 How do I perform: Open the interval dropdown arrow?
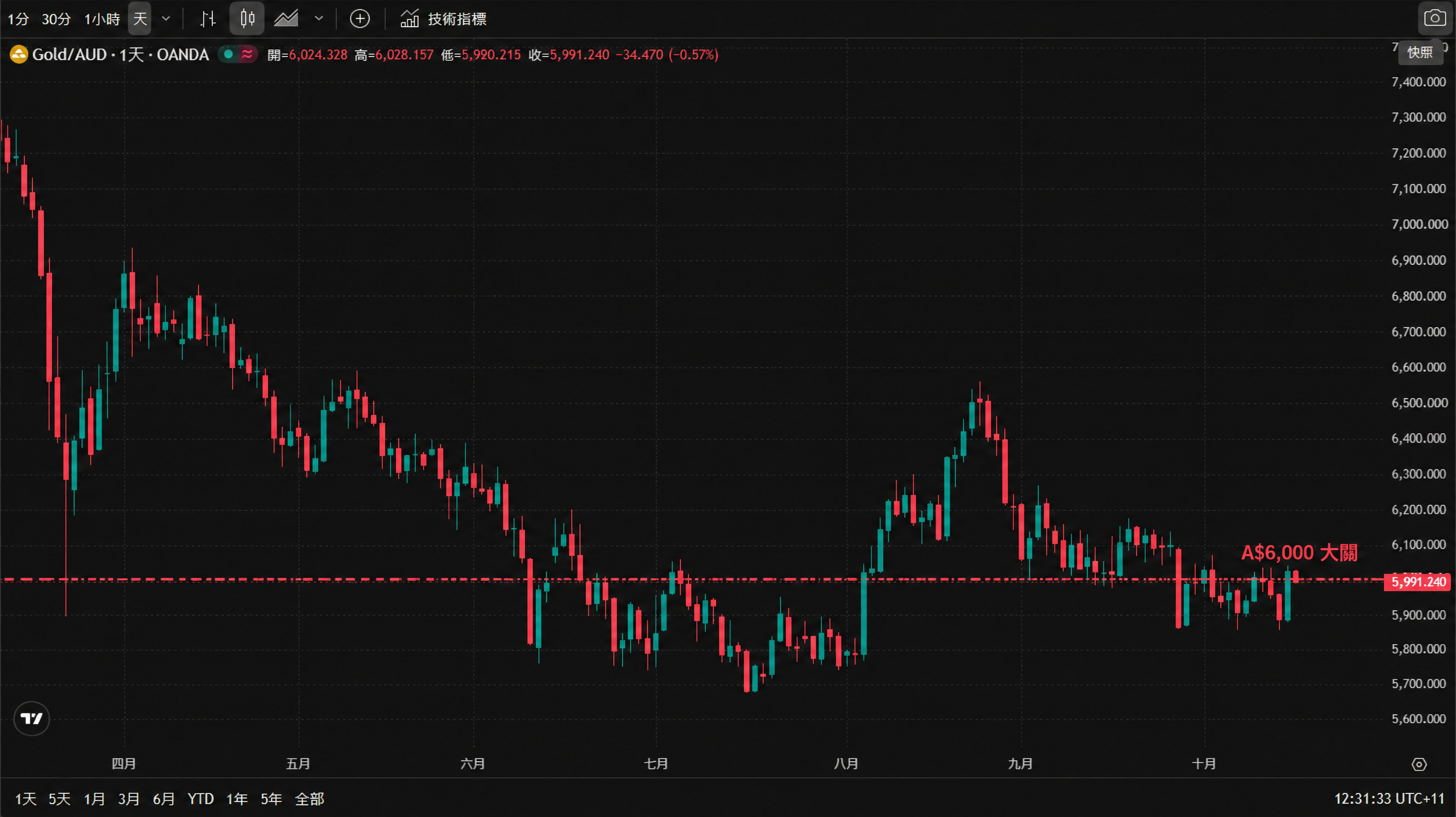(x=166, y=19)
